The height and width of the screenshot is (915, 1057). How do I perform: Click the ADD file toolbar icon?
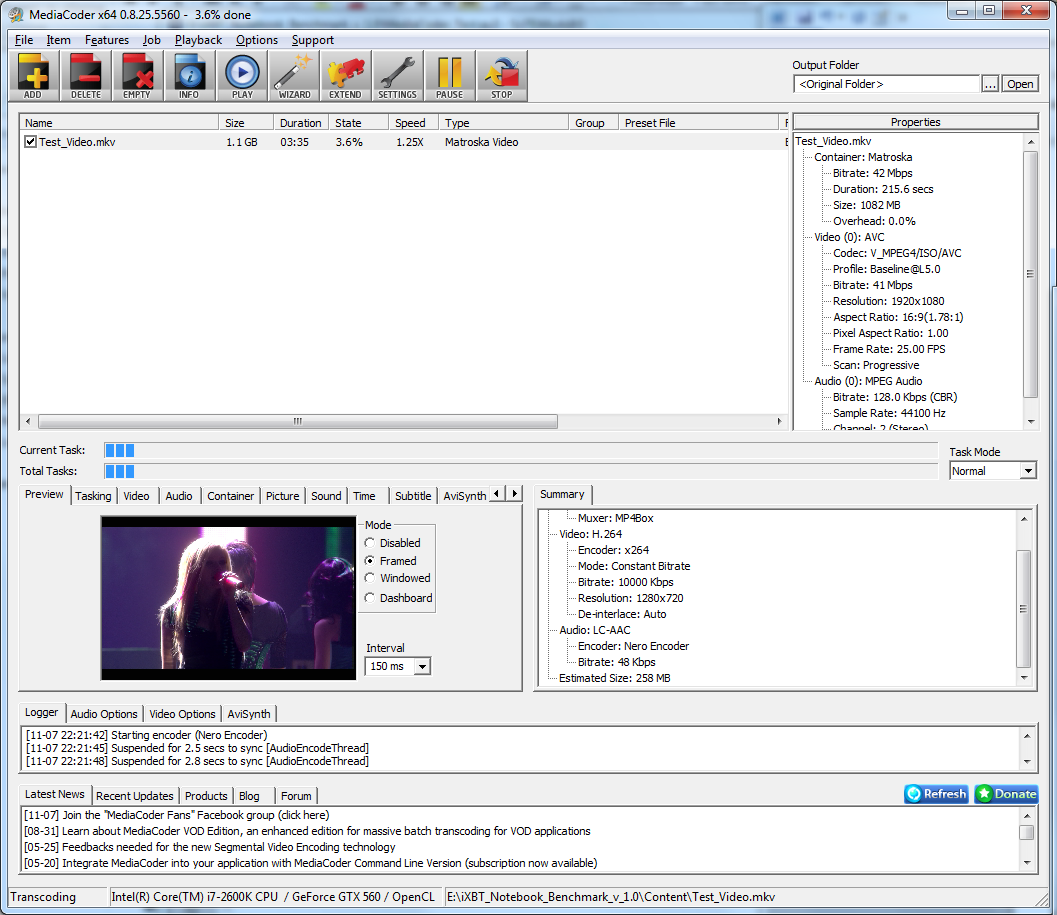pos(34,76)
